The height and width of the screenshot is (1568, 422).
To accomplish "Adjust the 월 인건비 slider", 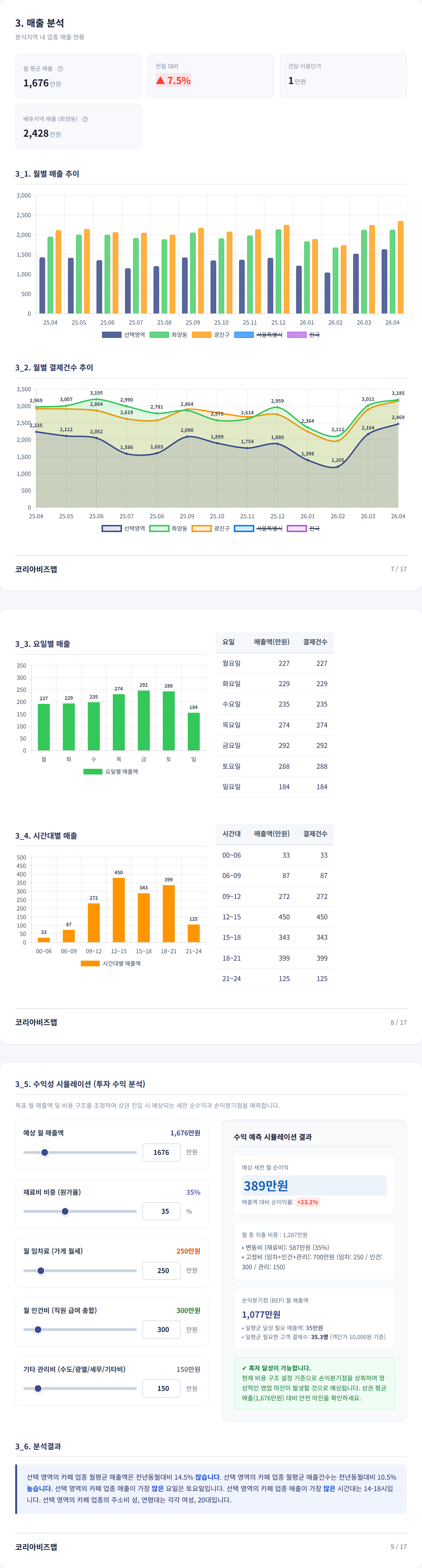I will click(80, 1329).
